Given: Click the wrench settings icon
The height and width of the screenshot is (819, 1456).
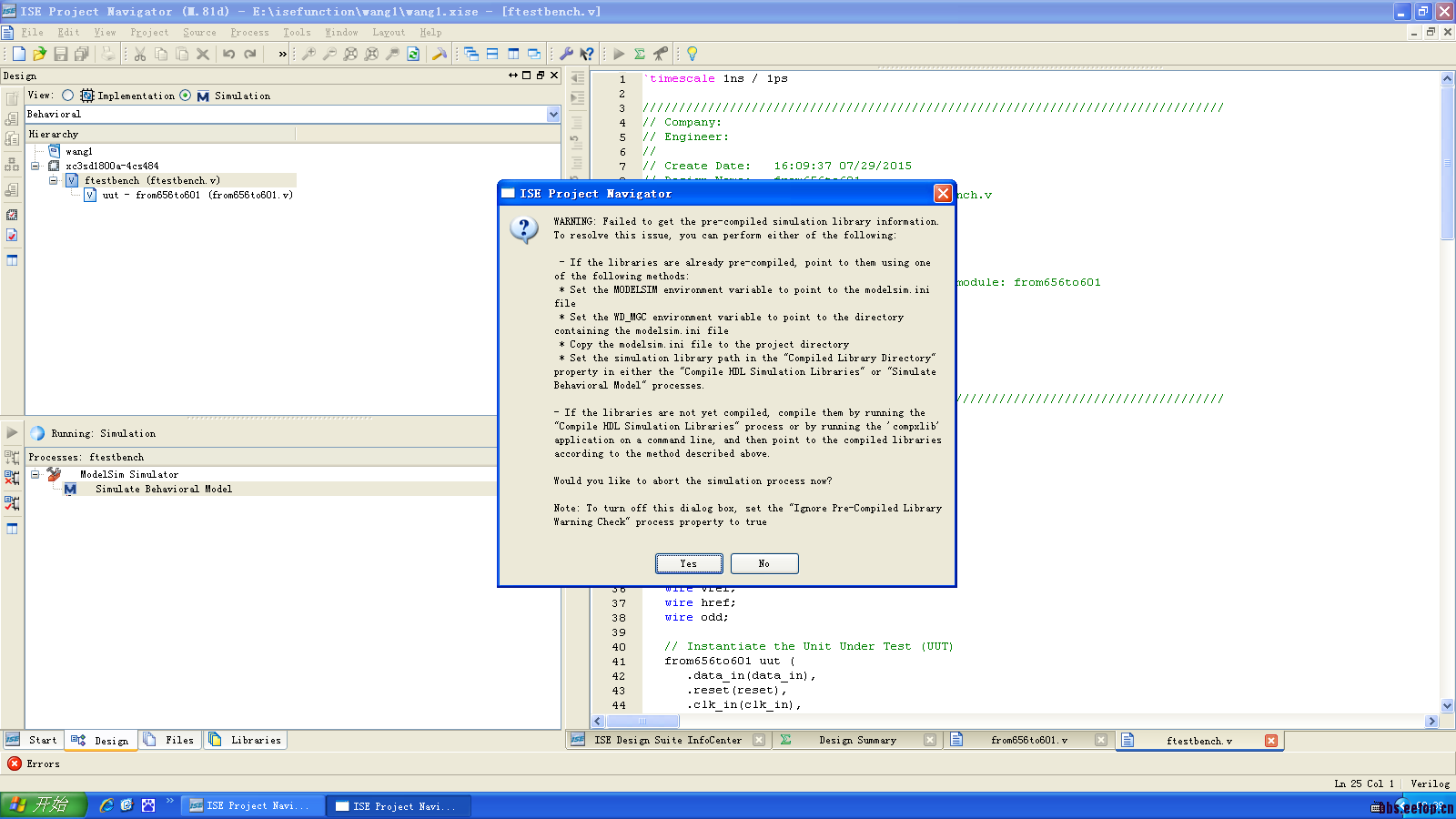Looking at the screenshot, I should click(x=566, y=55).
